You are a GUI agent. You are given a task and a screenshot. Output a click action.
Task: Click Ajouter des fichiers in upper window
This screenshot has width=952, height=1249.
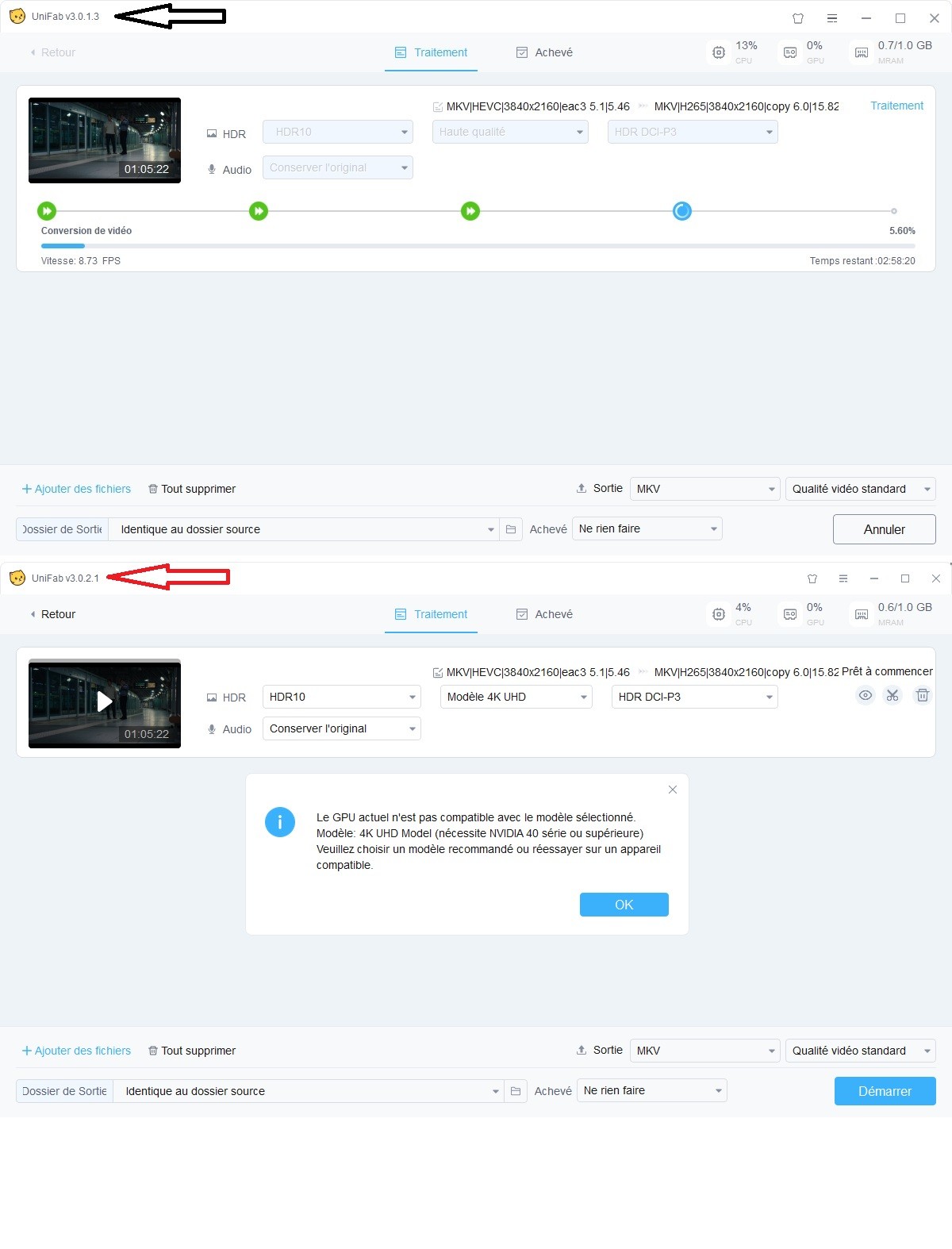pyautogui.click(x=76, y=489)
